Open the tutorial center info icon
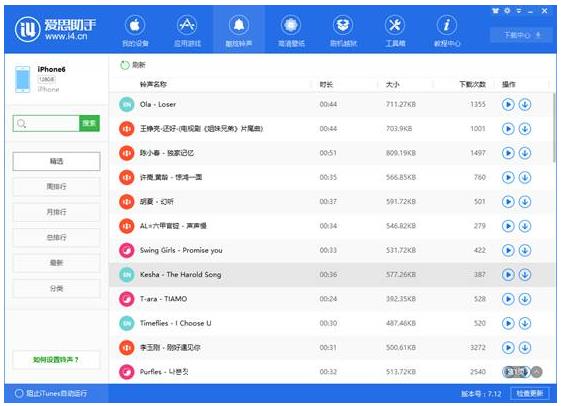 point(447,25)
